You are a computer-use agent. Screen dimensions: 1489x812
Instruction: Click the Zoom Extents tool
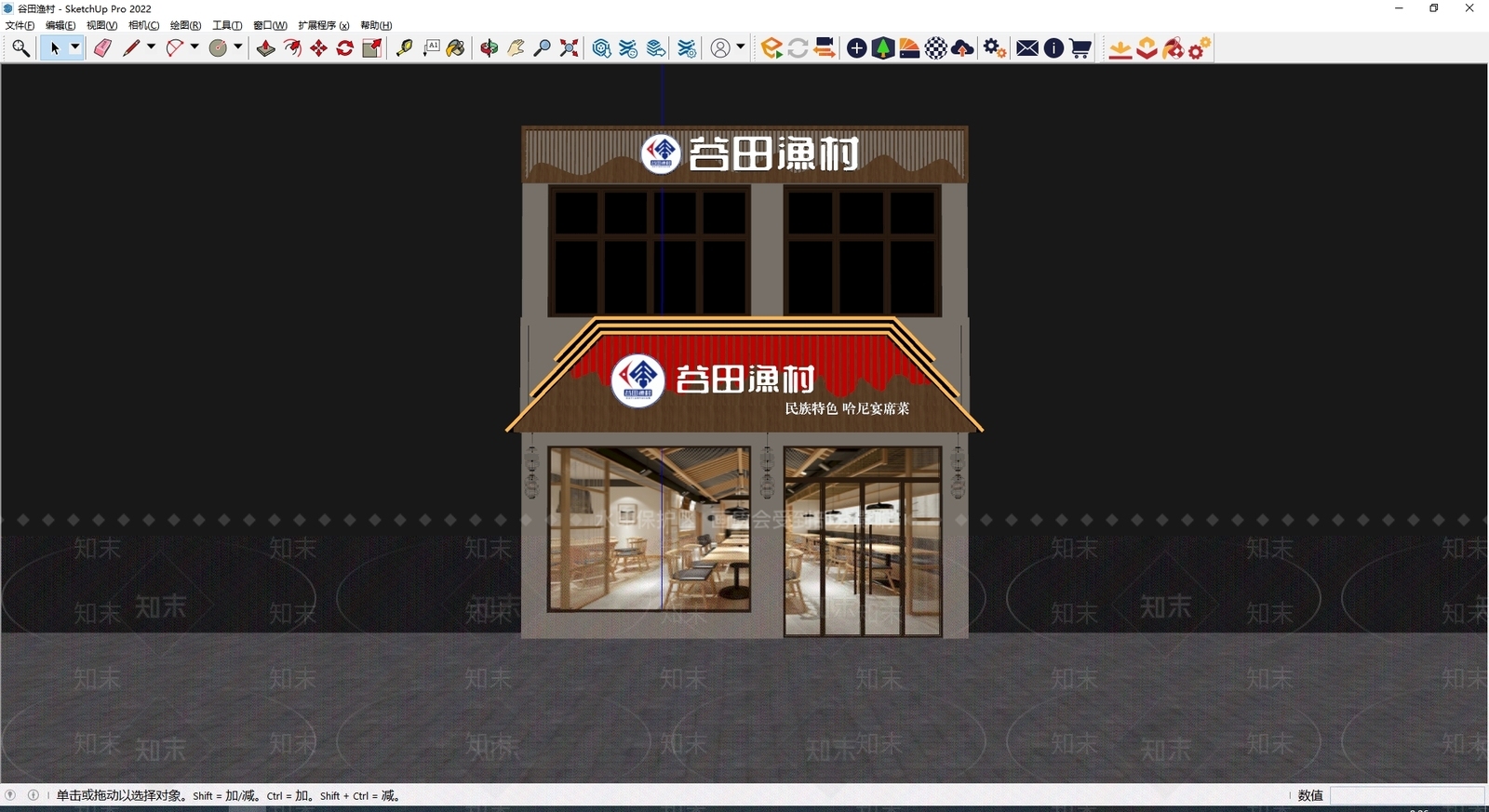pyautogui.click(x=569, y=48)
